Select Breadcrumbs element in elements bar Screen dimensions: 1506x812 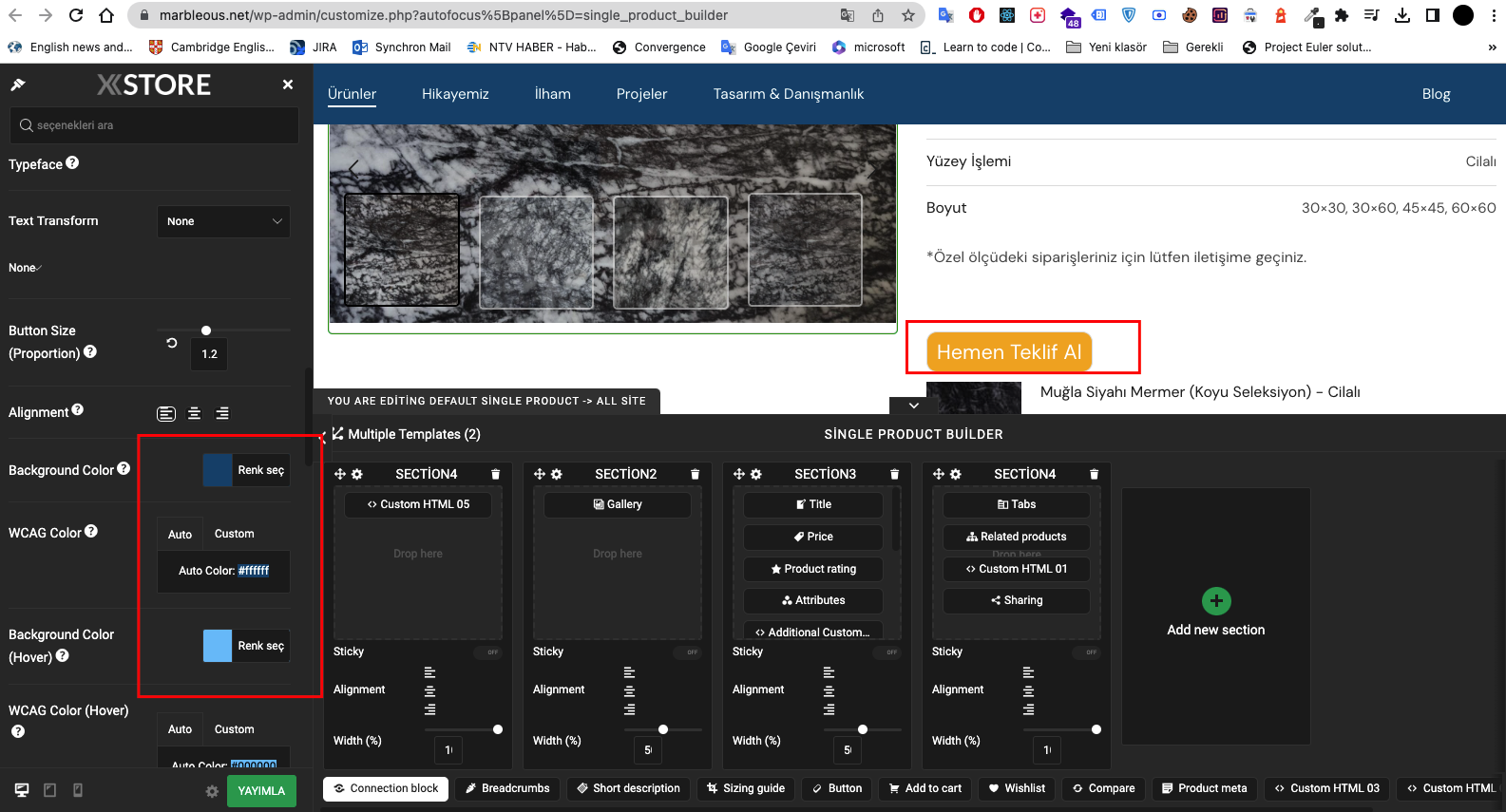(507, 788)
